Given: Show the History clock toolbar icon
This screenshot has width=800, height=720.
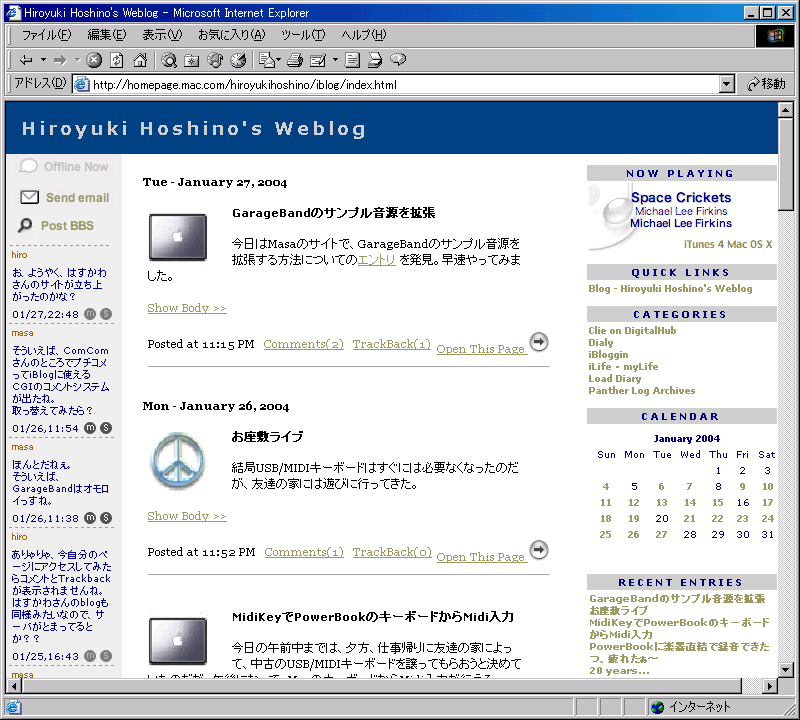Looking at the screenshot, I should 238,60.
